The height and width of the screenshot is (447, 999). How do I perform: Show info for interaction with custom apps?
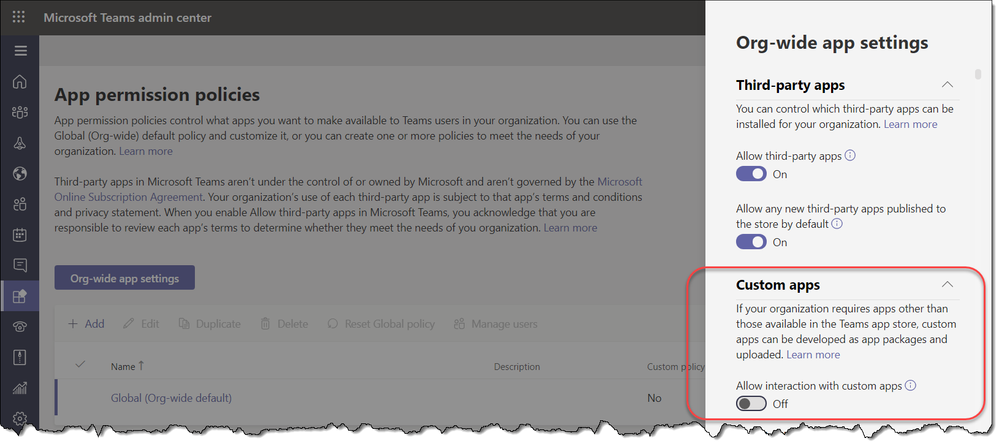point(910,385)
